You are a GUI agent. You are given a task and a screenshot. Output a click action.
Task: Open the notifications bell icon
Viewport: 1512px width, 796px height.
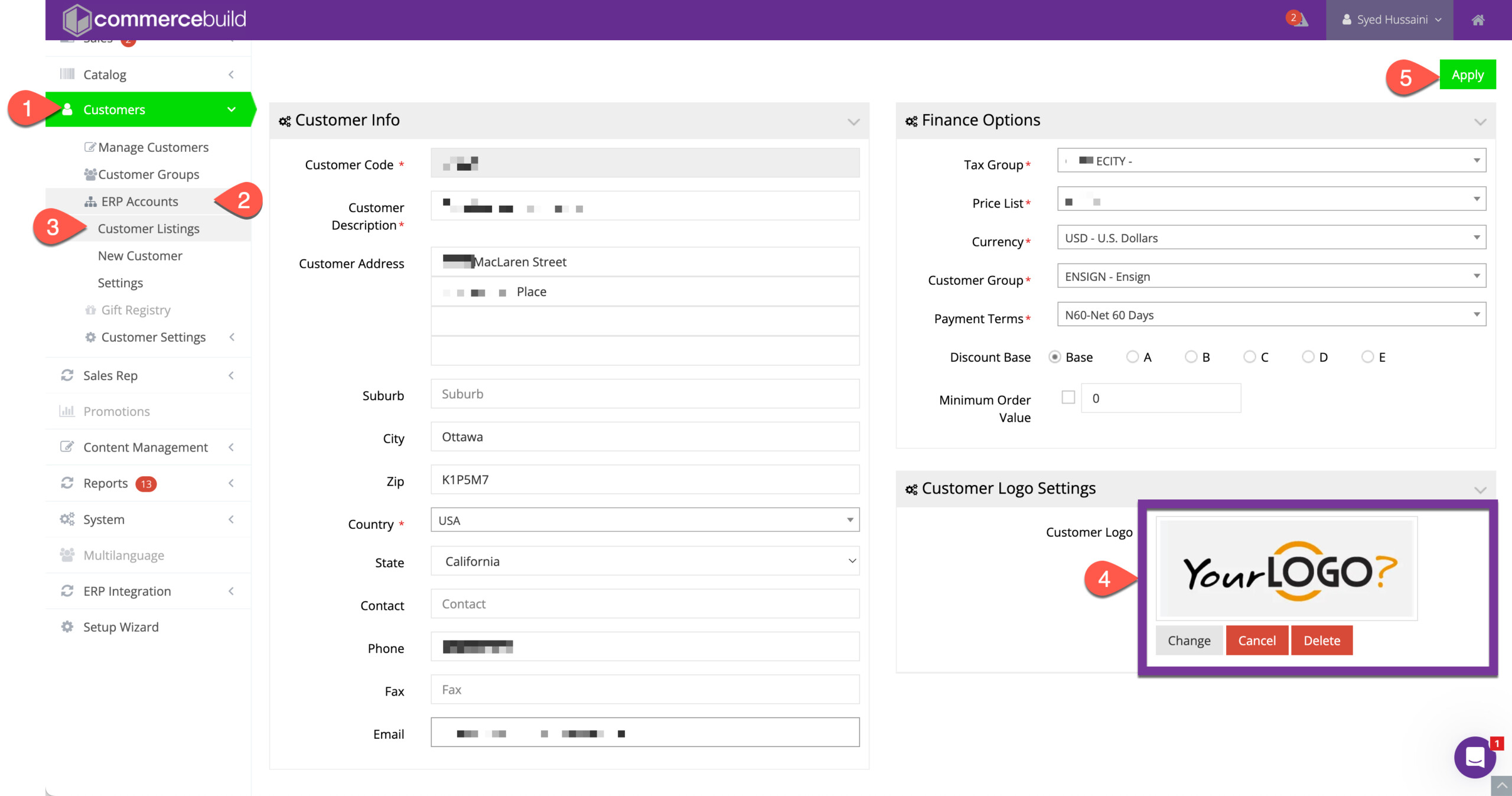point(1299,20)
